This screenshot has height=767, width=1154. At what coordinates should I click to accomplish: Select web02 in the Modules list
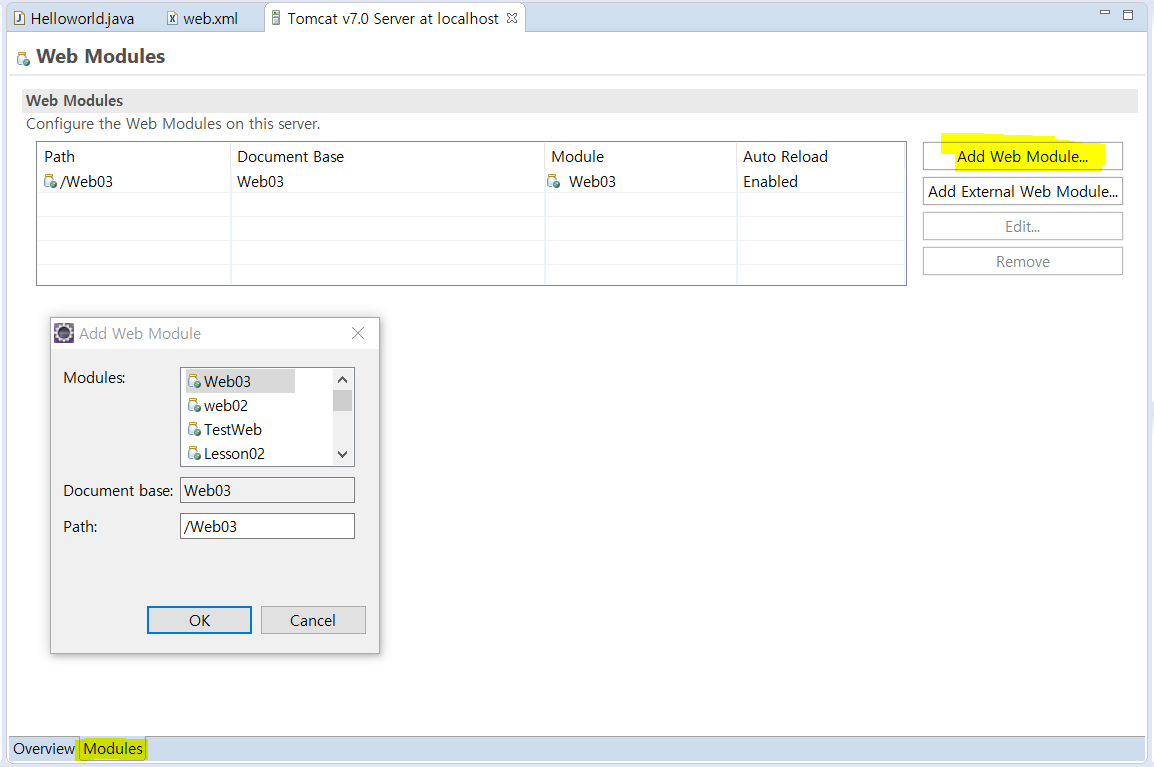[225, 406]
